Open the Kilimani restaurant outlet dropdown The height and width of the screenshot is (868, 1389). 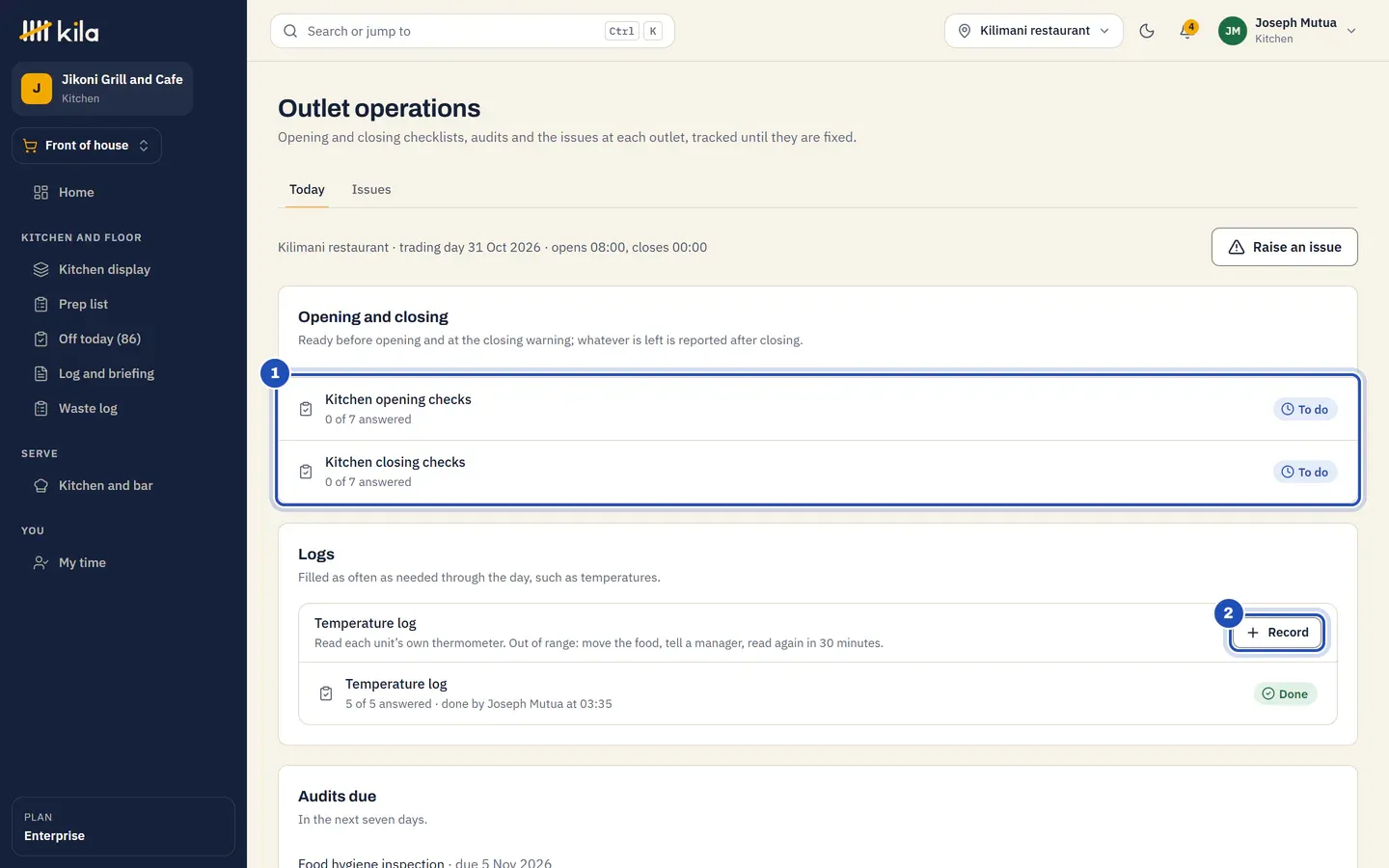1034,31
